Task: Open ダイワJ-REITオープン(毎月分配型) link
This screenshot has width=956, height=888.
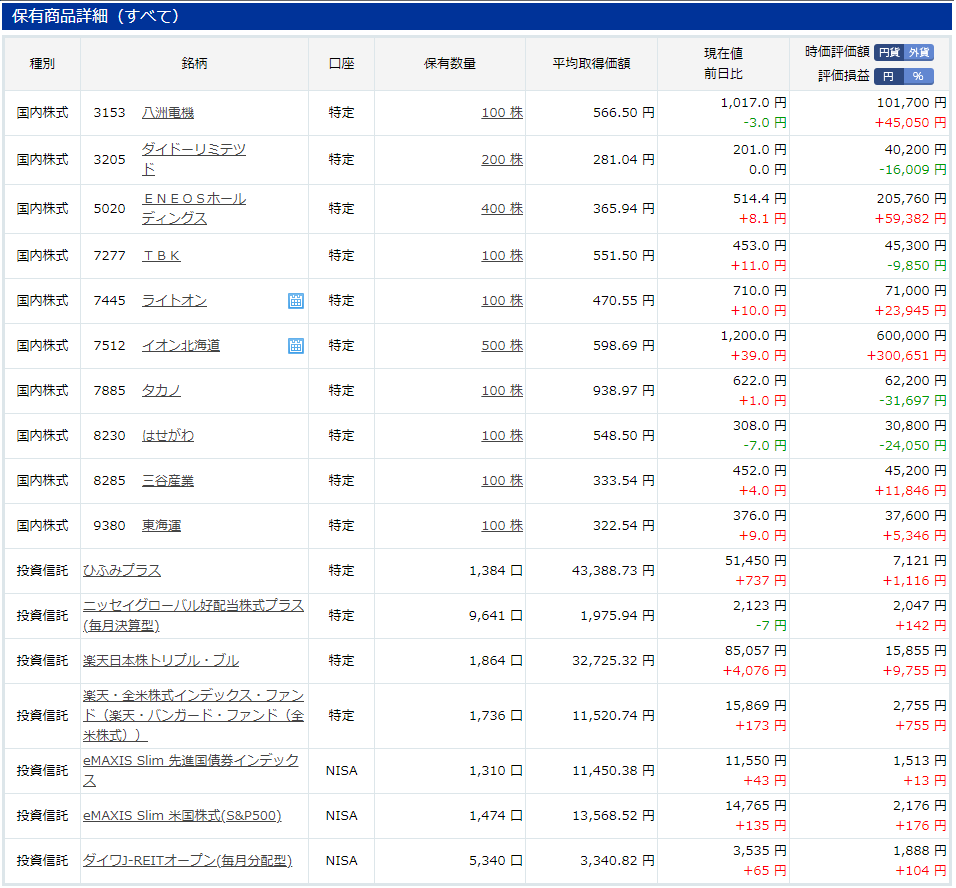Action: pyautogui.click(x=187, y=861)
